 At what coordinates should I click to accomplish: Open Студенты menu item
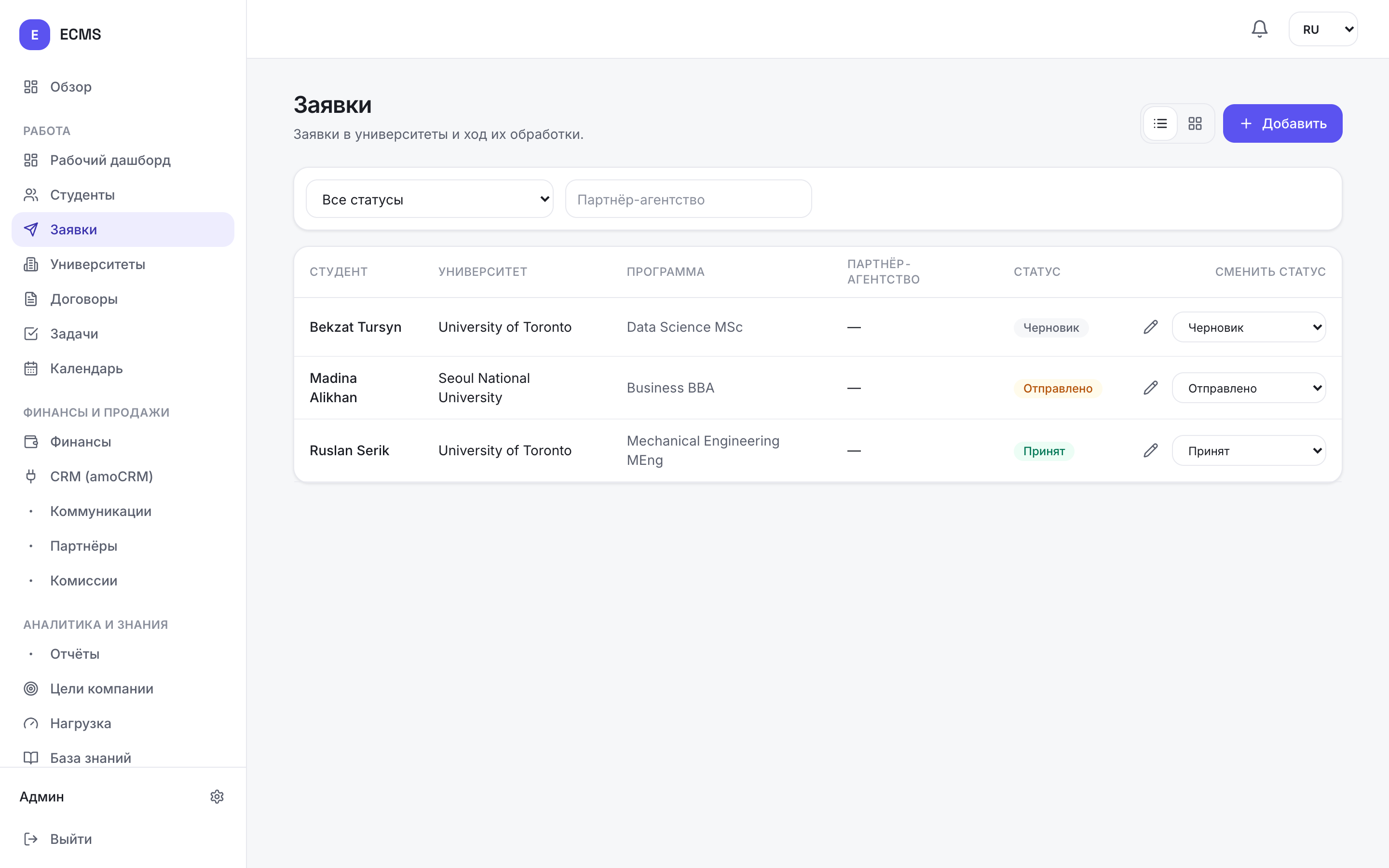pyautogui.click(x=123, y=195)
